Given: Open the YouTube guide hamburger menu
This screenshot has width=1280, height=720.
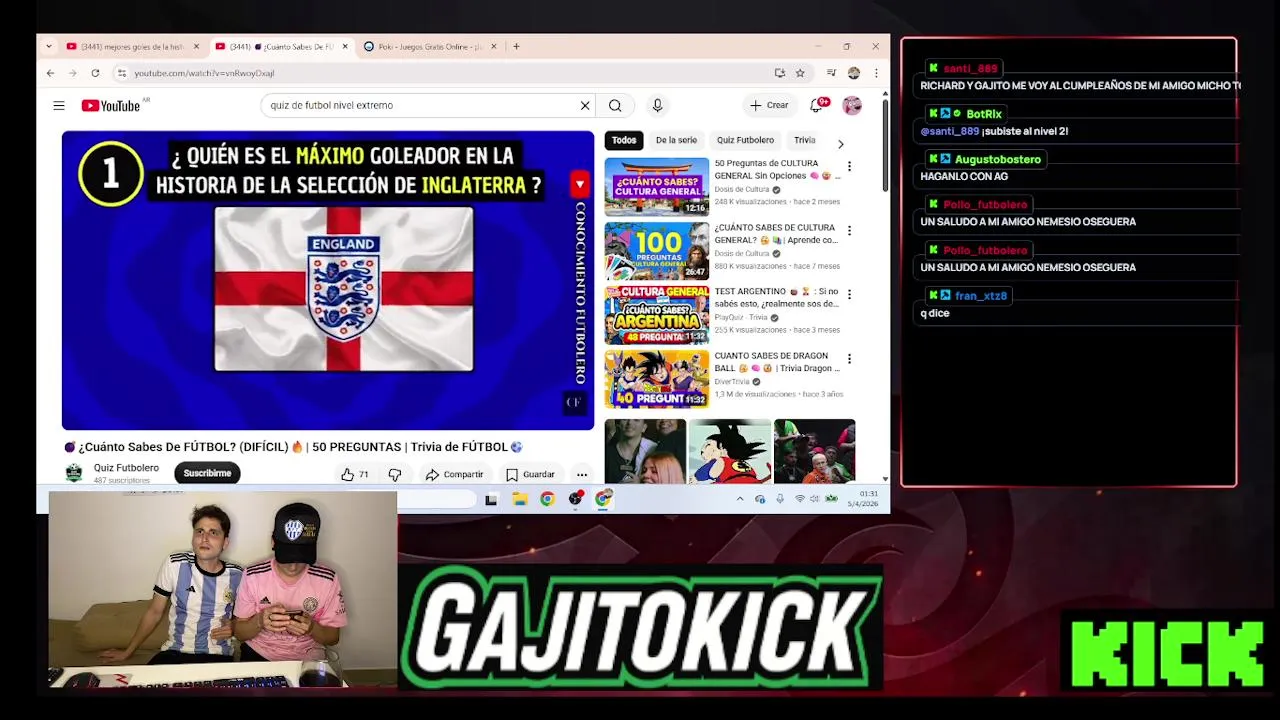Looking at the screenshot, I should 59,105.
